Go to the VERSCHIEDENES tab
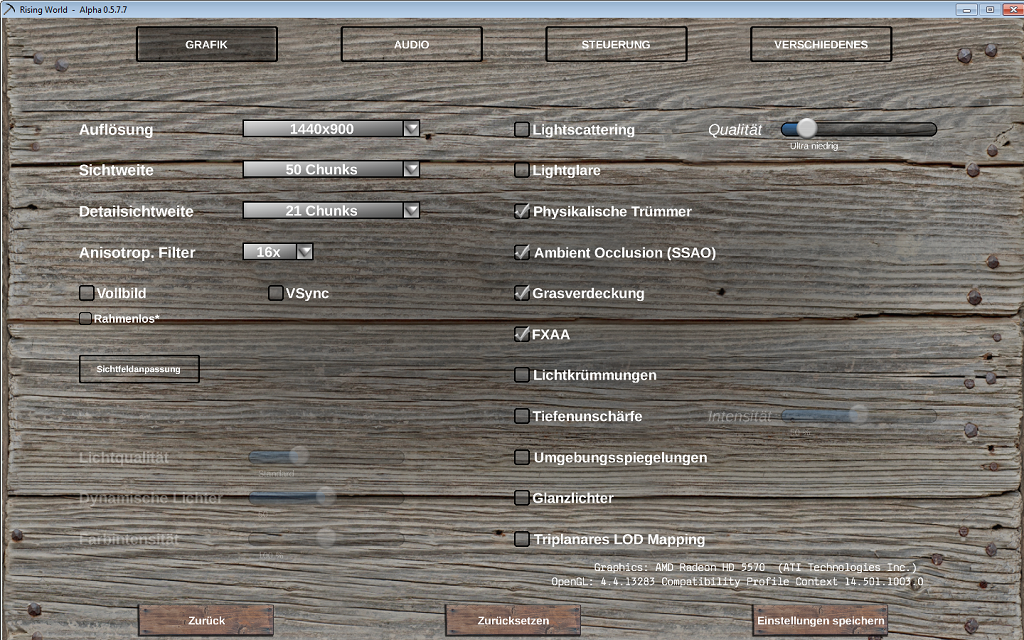The image size is (1024, 640). point(820,45)
